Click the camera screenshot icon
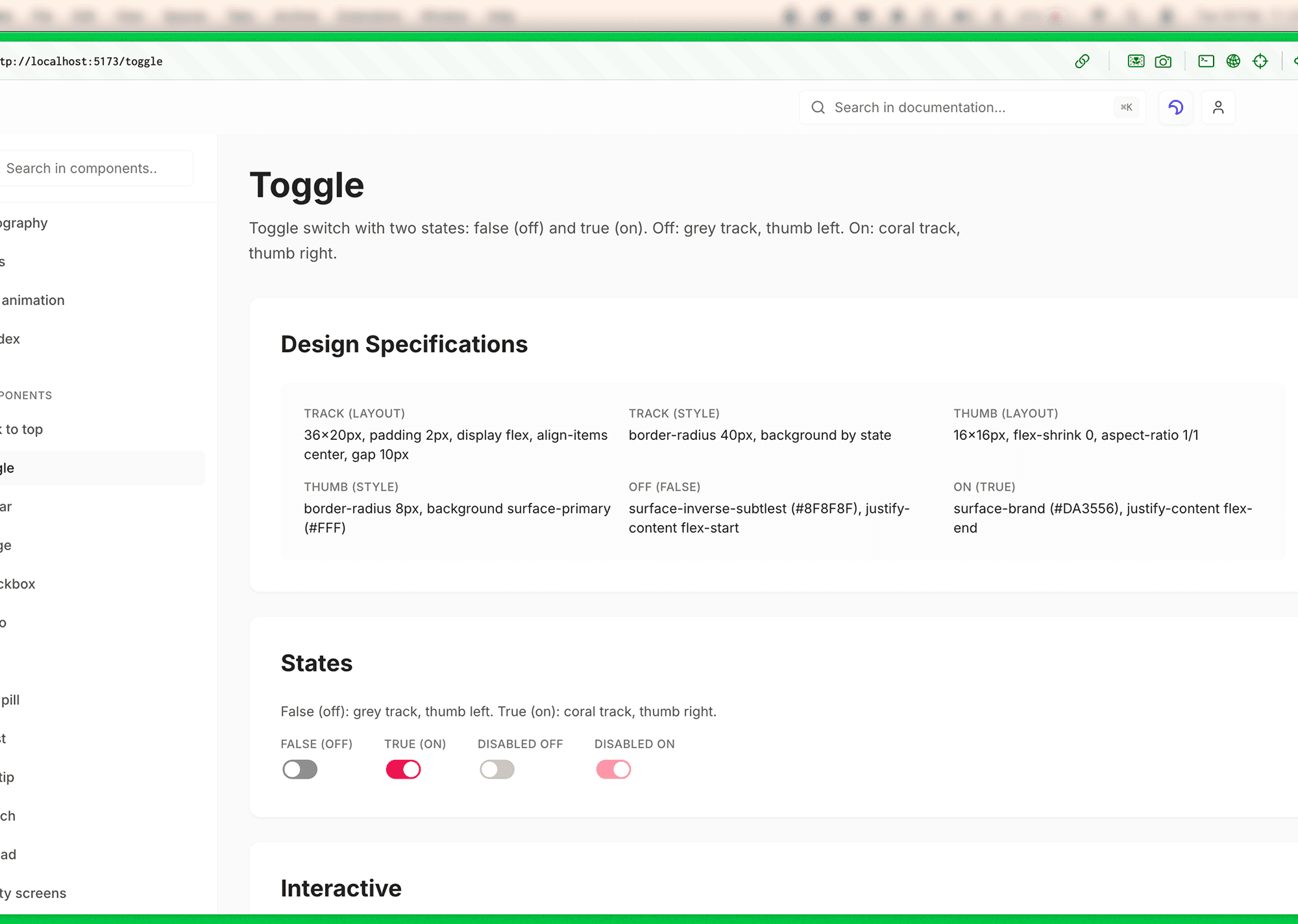This screenshot has height=924, width=1298. click(x=1163, y=61)
